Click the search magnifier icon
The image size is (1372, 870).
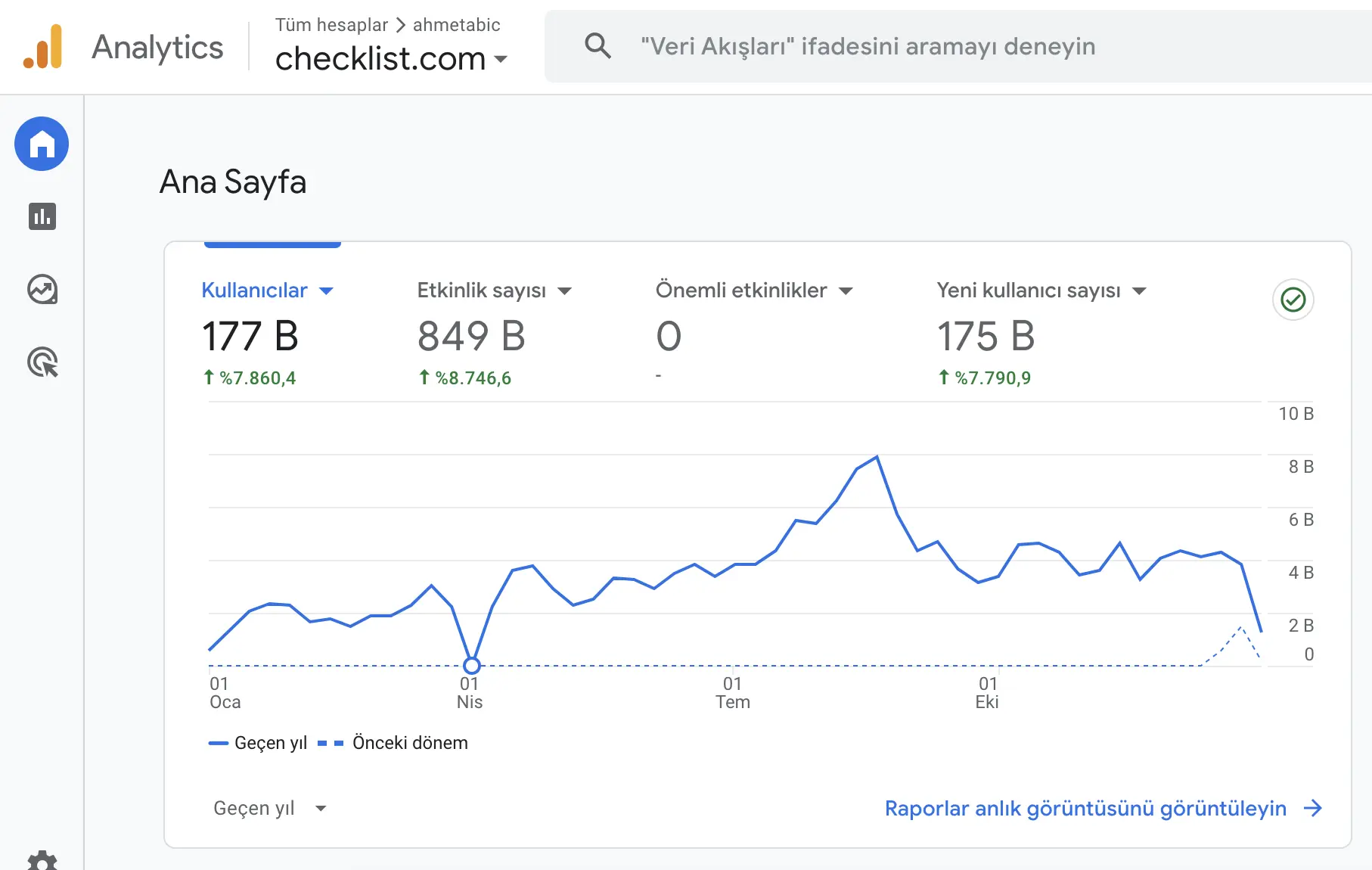click(x=598, y=46)
